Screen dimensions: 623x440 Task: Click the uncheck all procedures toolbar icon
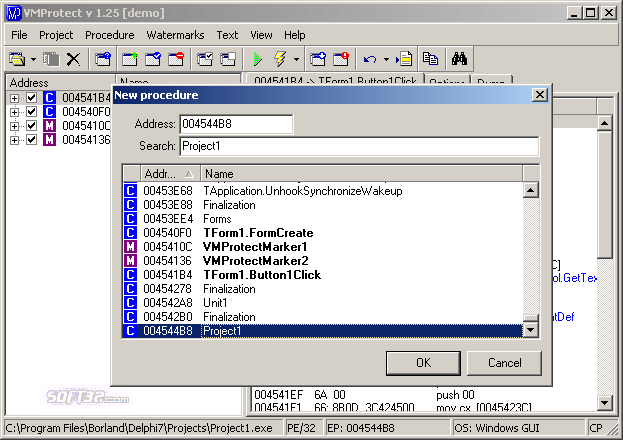pos(228,60)
